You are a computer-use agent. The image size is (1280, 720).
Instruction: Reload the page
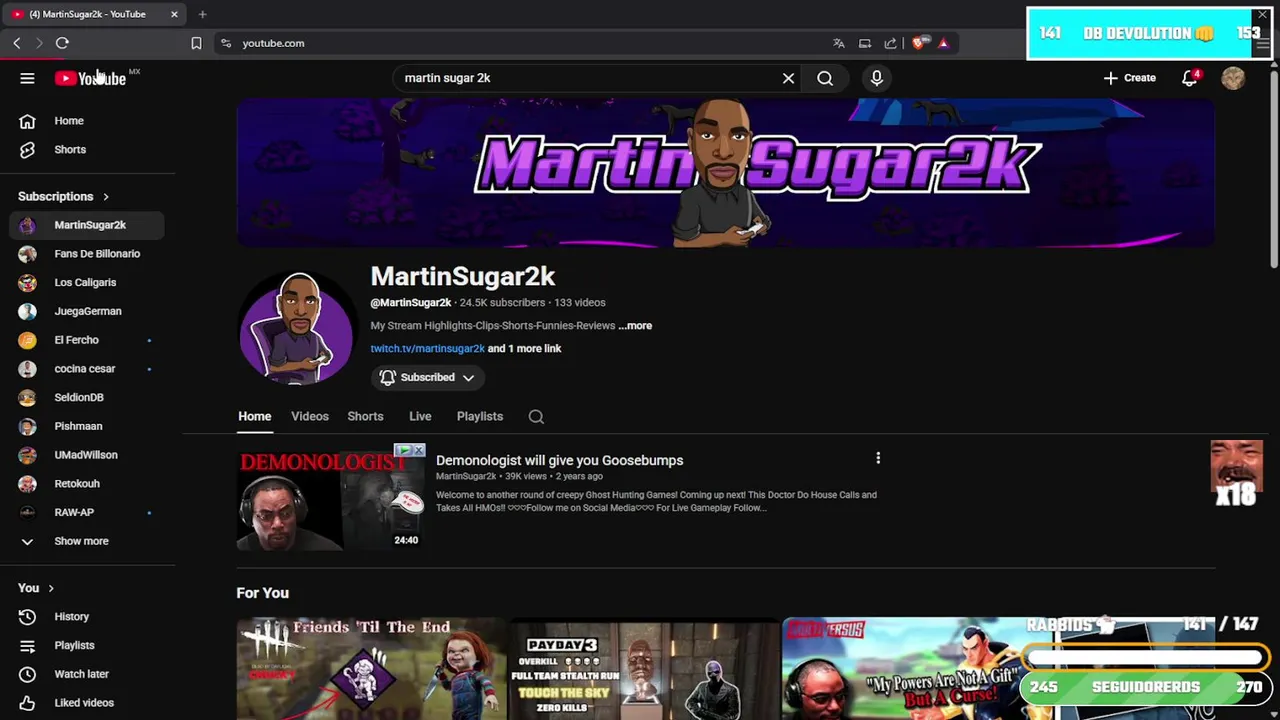click(62, 43)
